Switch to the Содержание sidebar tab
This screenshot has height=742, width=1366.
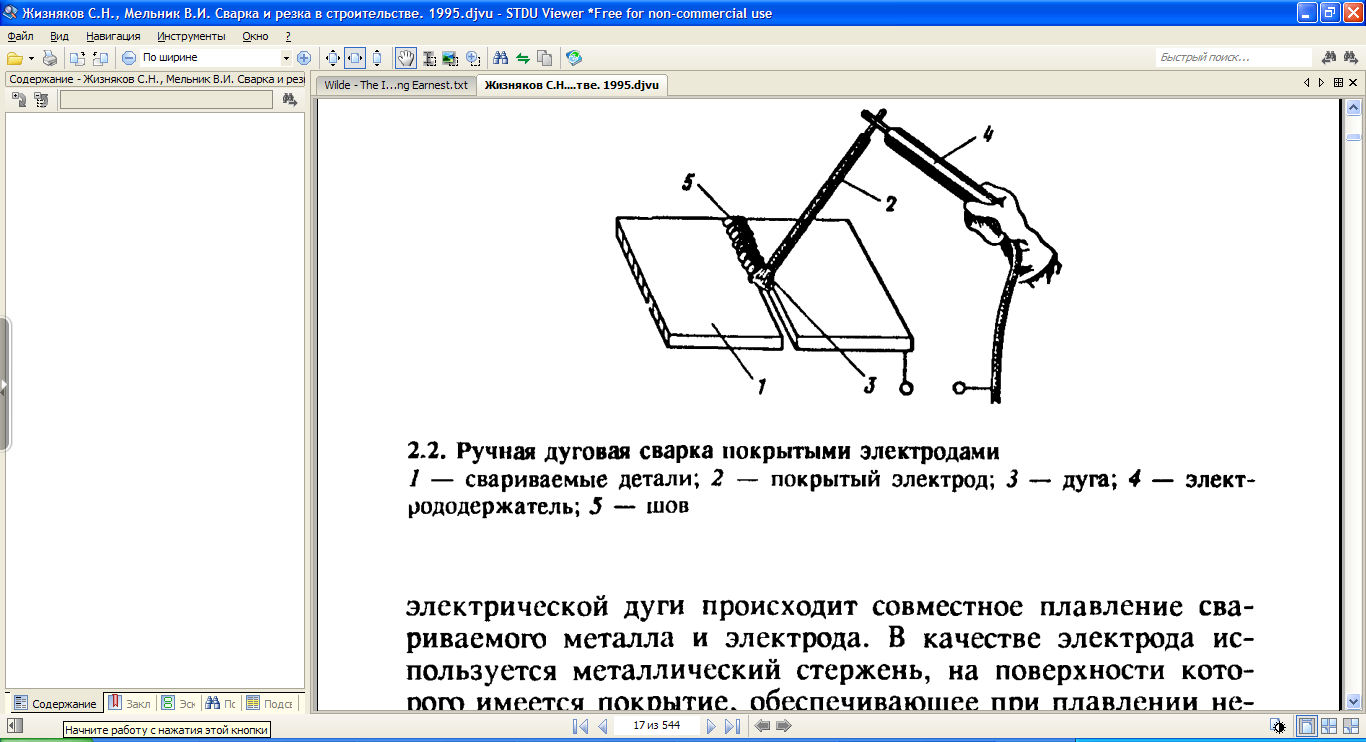point(55,703)
